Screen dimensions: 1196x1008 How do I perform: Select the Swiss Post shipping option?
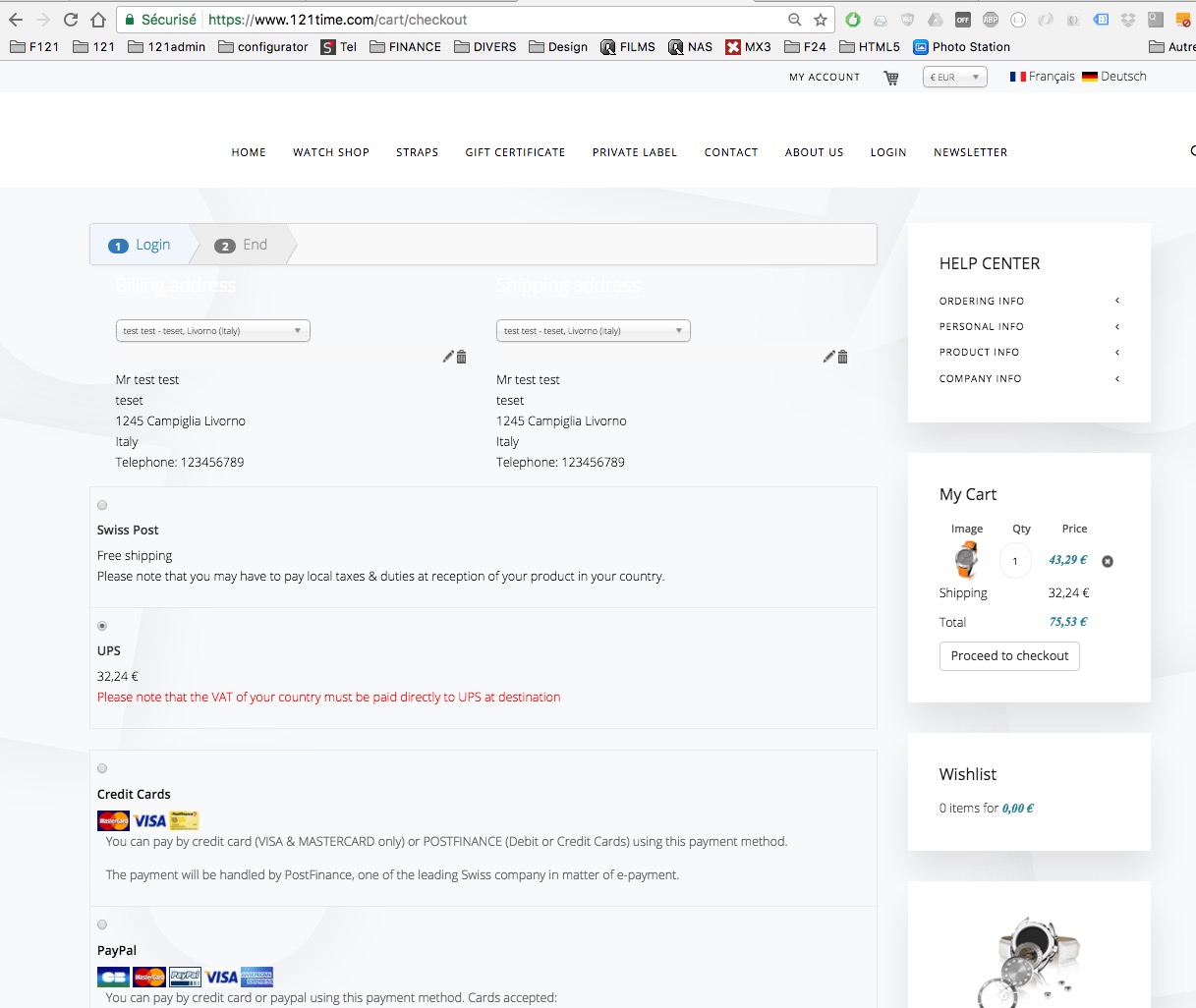tap(102, 505)
